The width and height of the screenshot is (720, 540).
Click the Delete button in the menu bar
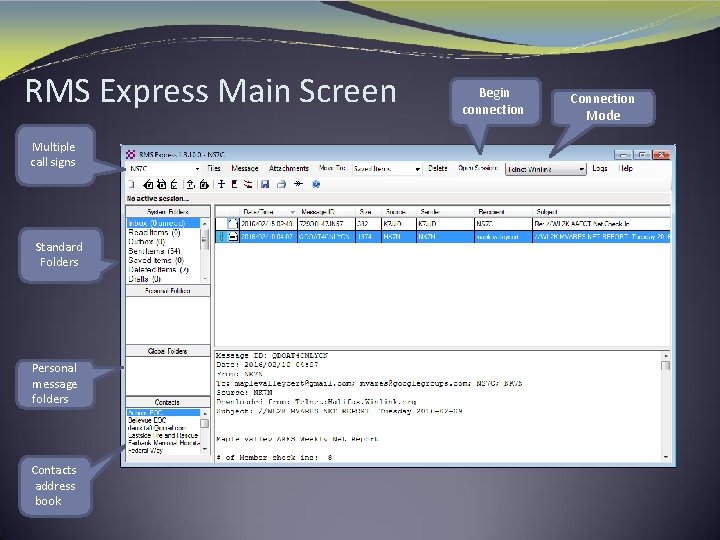point(438,169)
